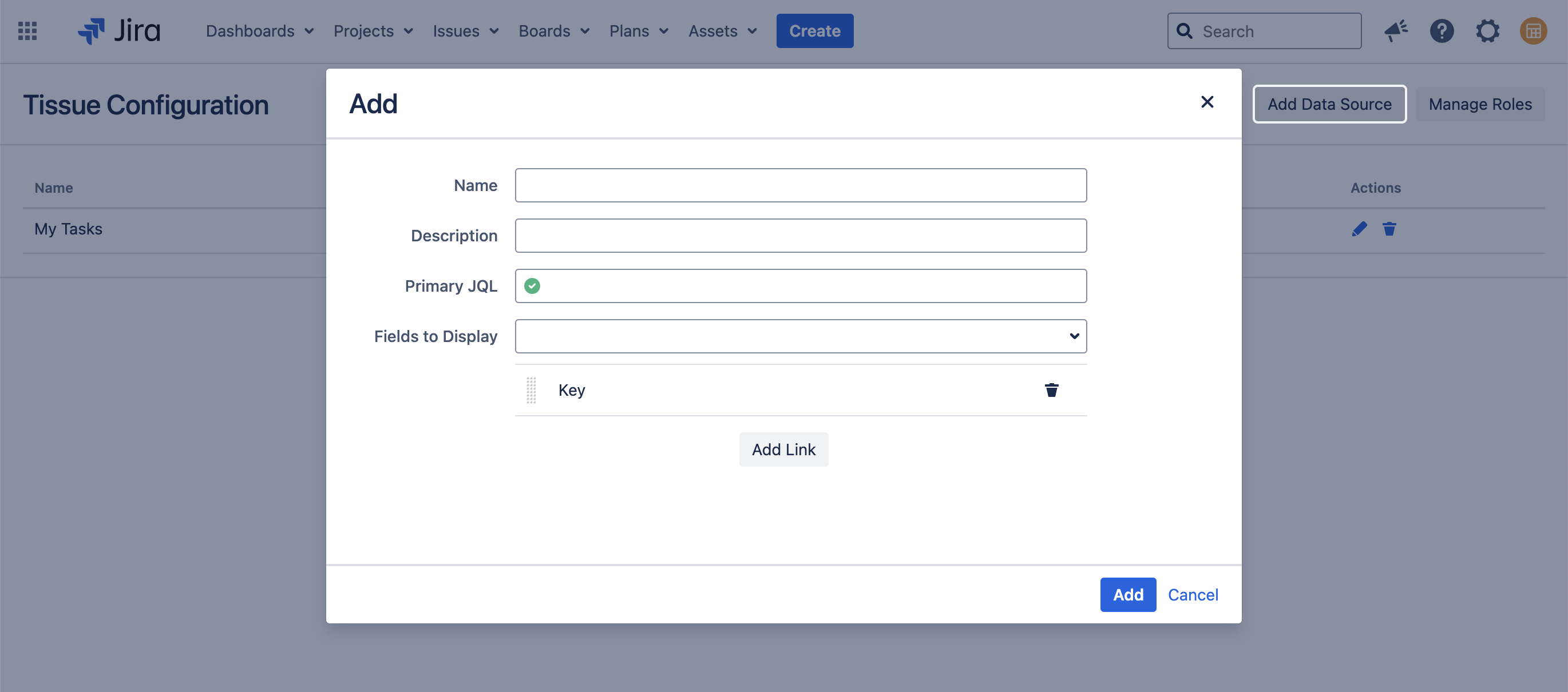Click the delete trash for My Tasks
The image size is (1568, 692).
coord(1389,229)
